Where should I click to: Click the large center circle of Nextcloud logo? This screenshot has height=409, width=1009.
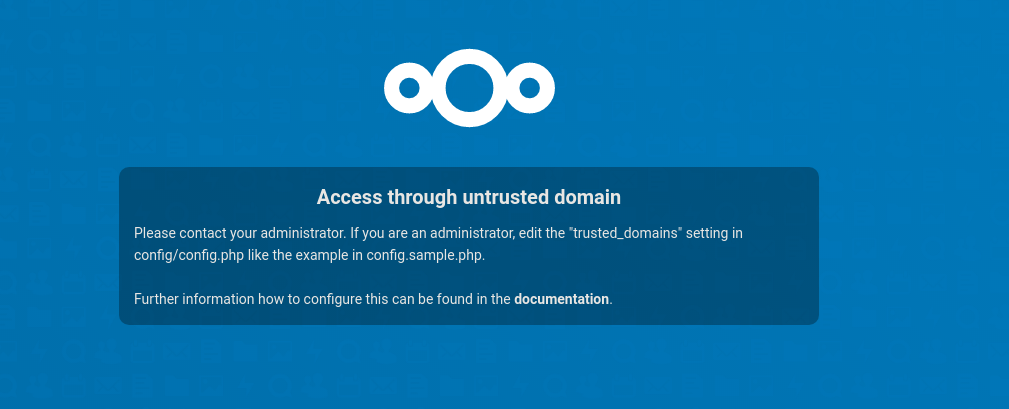(469, 88)
